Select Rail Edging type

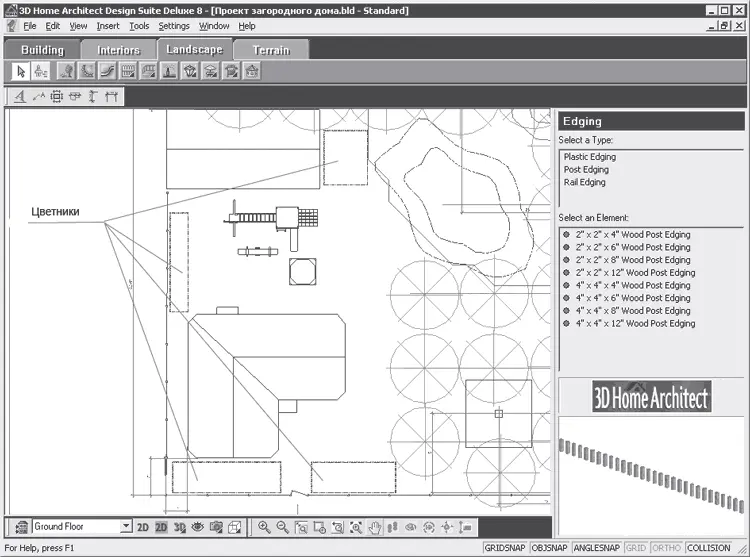pyautogui.click(x=585, y=183)
